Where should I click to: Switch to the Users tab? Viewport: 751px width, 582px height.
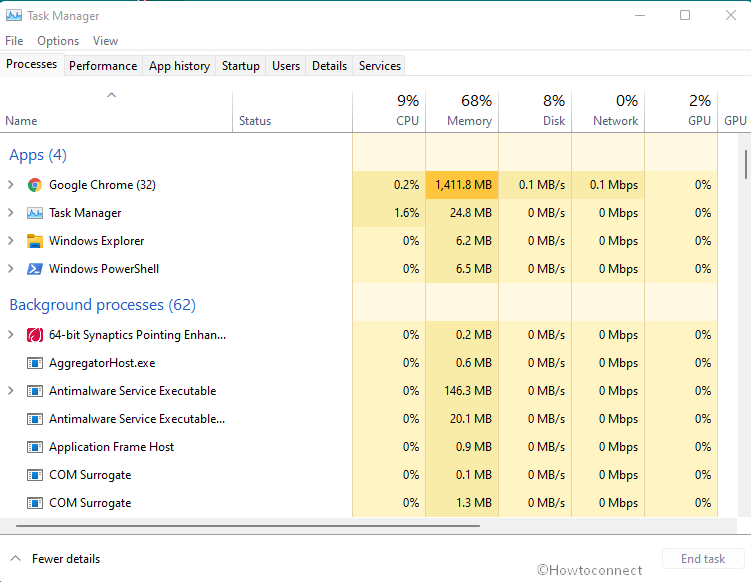(x=286, y=66)
